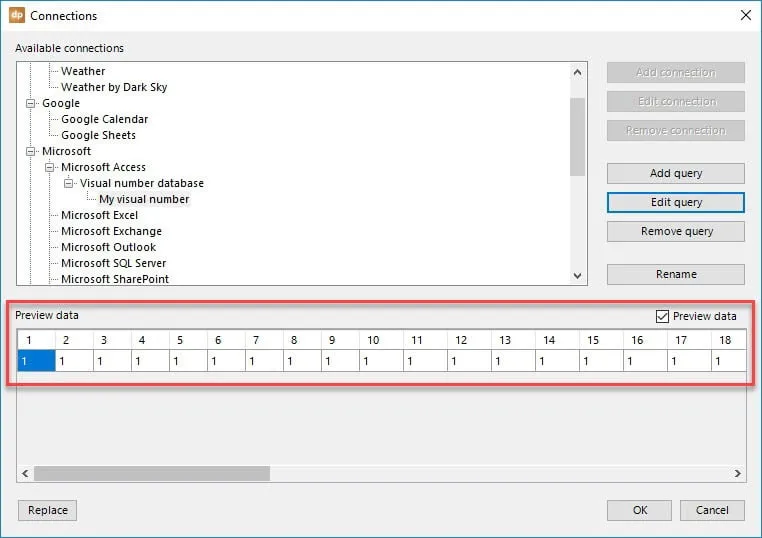Click scroll down arrow of connections list
The width and height of the screenshot is (762, 538).
(577, 276)
